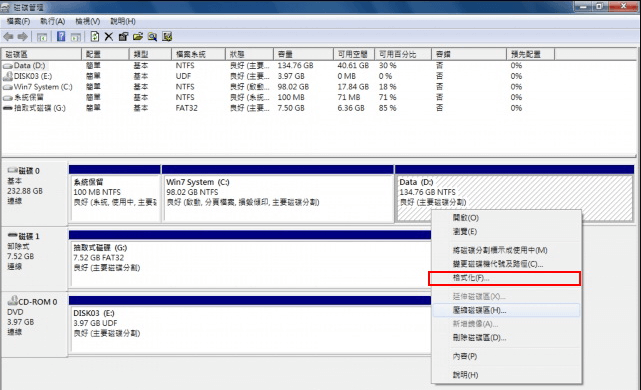Sort by the 類型 column header

pyautogui.click(x=150, y=54)
